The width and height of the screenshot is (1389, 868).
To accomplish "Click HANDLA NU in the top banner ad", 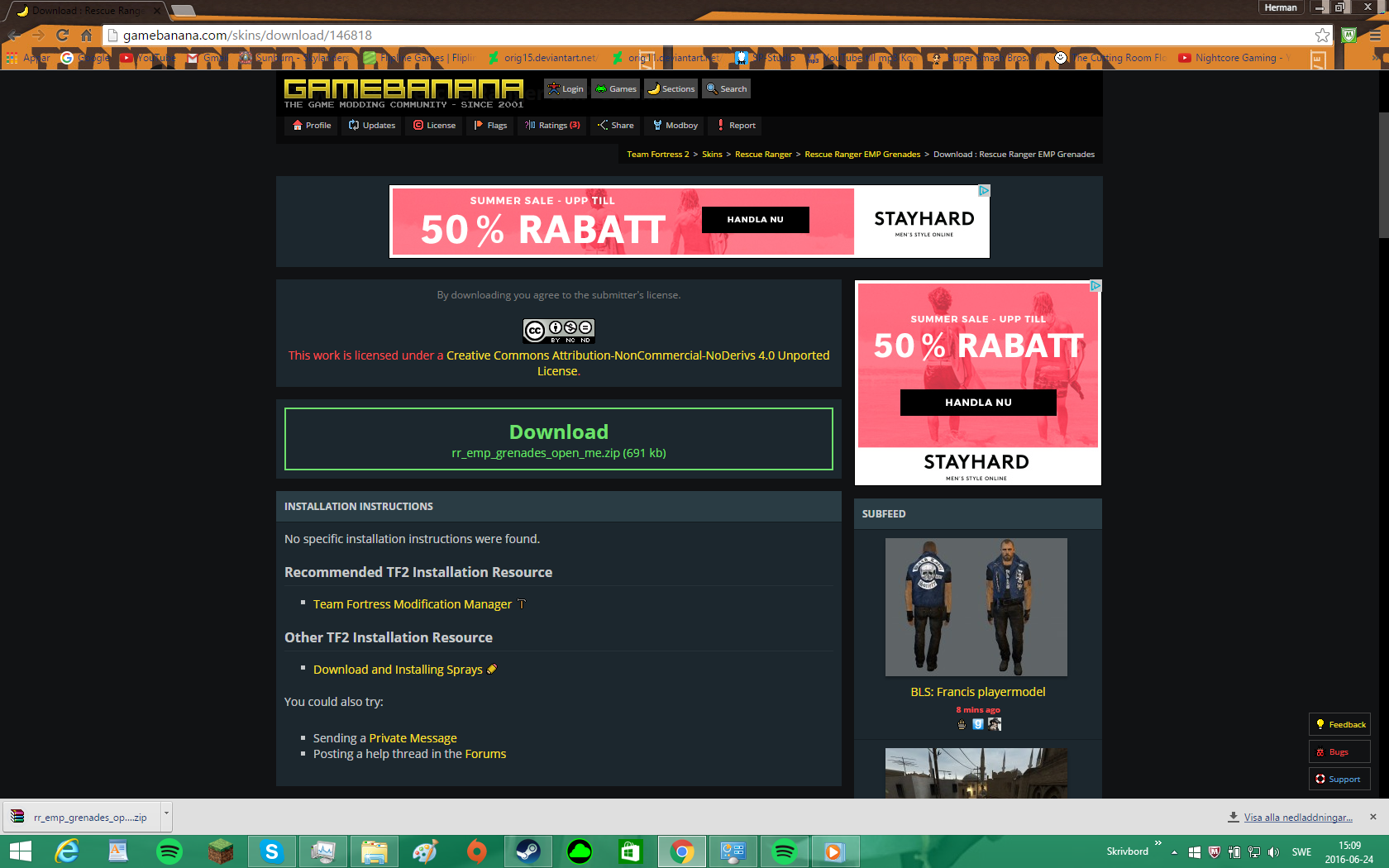I will click(x=755, y=220).
